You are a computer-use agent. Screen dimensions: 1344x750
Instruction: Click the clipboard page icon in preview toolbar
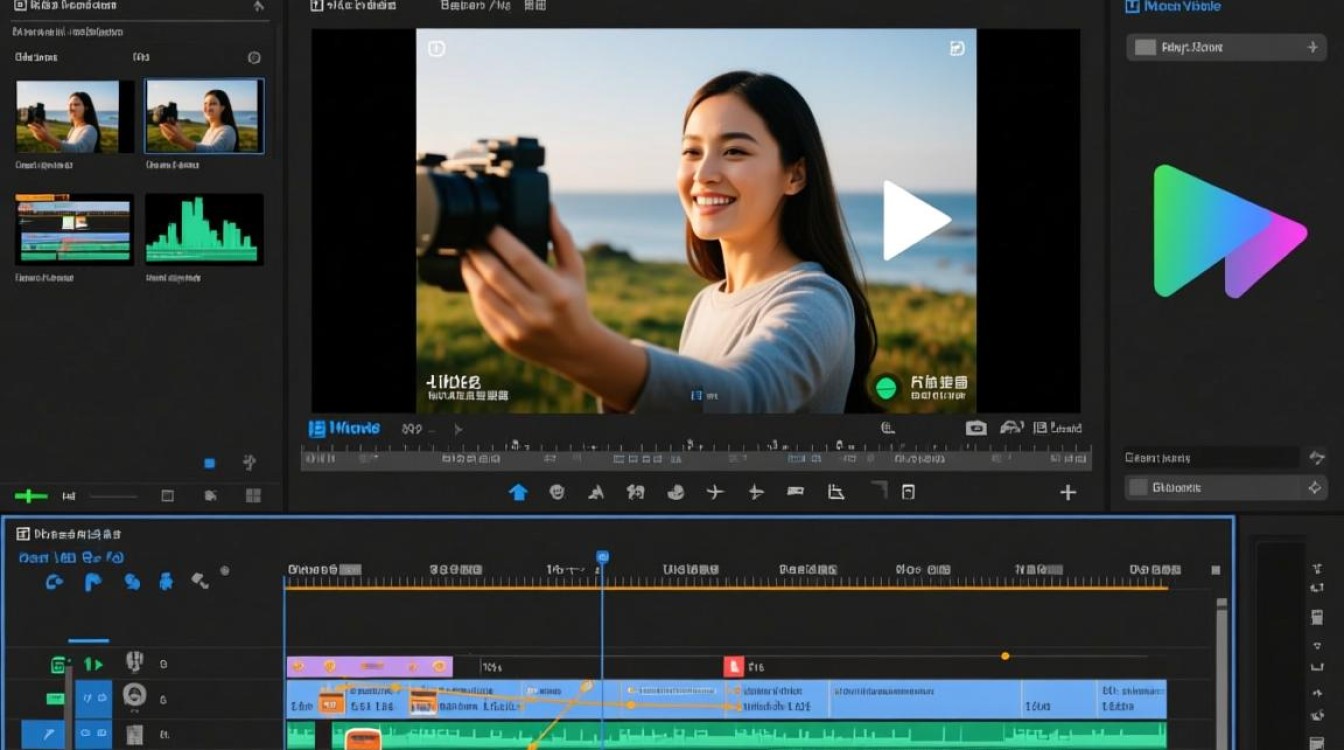[x=908, y=492]
